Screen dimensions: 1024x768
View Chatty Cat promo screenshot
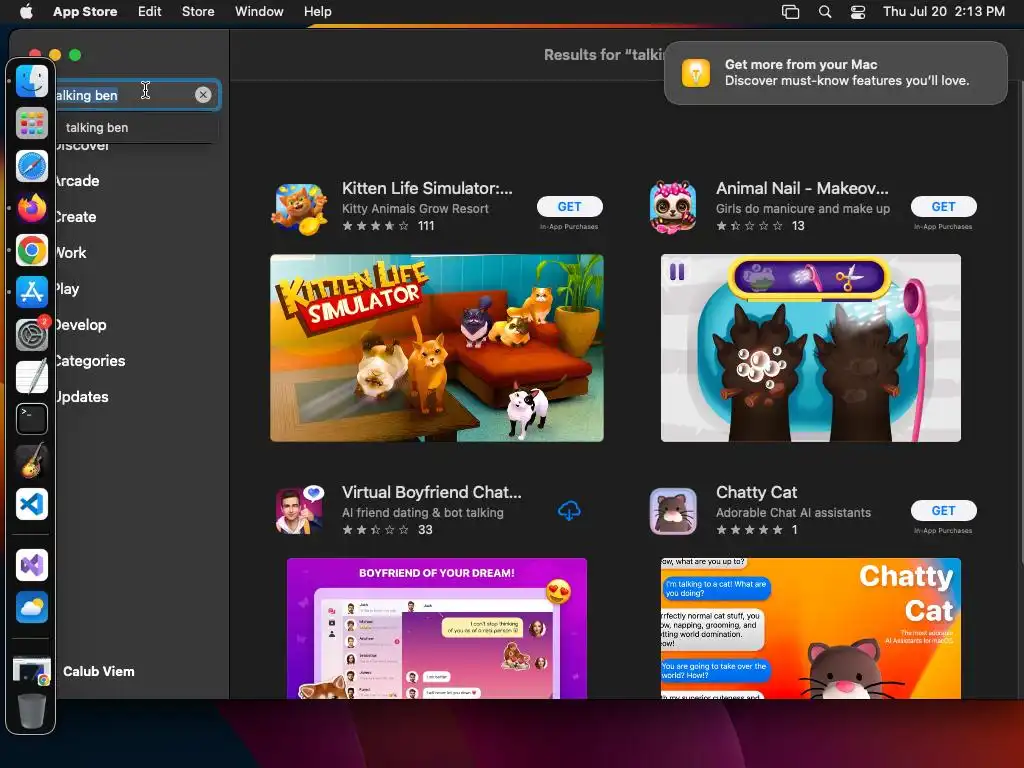810,628
